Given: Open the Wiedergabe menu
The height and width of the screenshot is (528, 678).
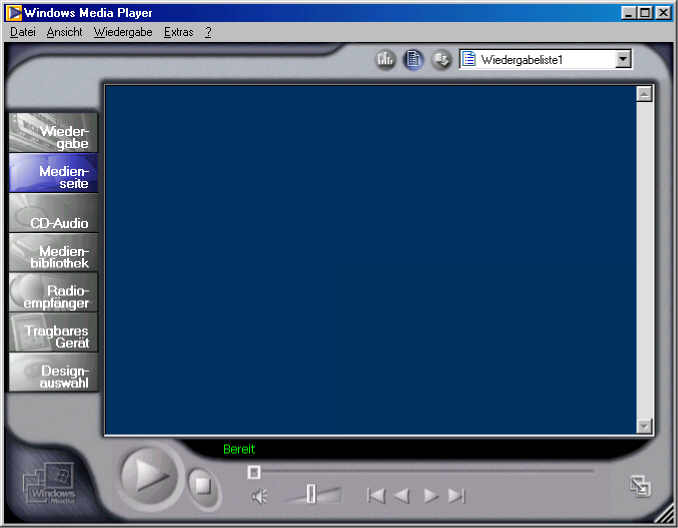Looking at the screenshot, I should point(123,32).
